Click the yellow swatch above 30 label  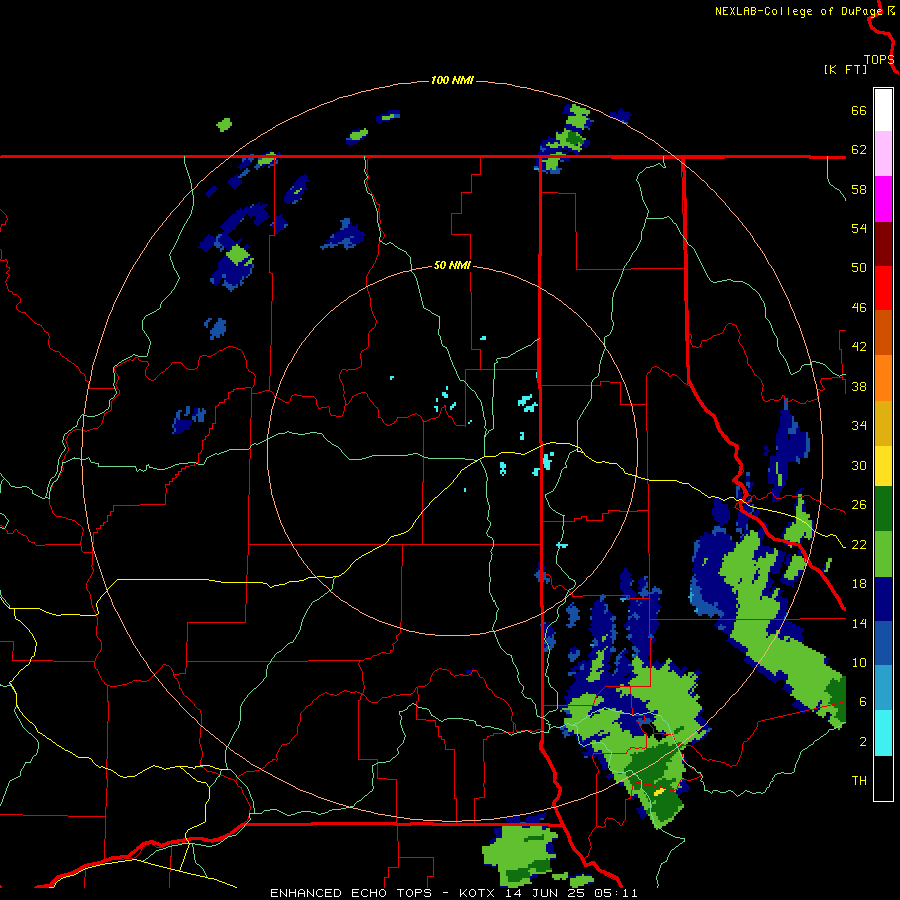click(883, 466)
